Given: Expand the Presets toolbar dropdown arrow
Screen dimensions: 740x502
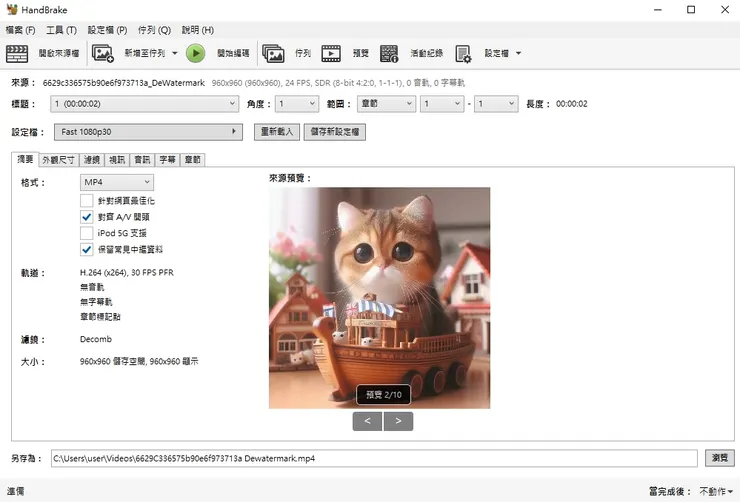Looking at the screenshot, I should 518,53.
